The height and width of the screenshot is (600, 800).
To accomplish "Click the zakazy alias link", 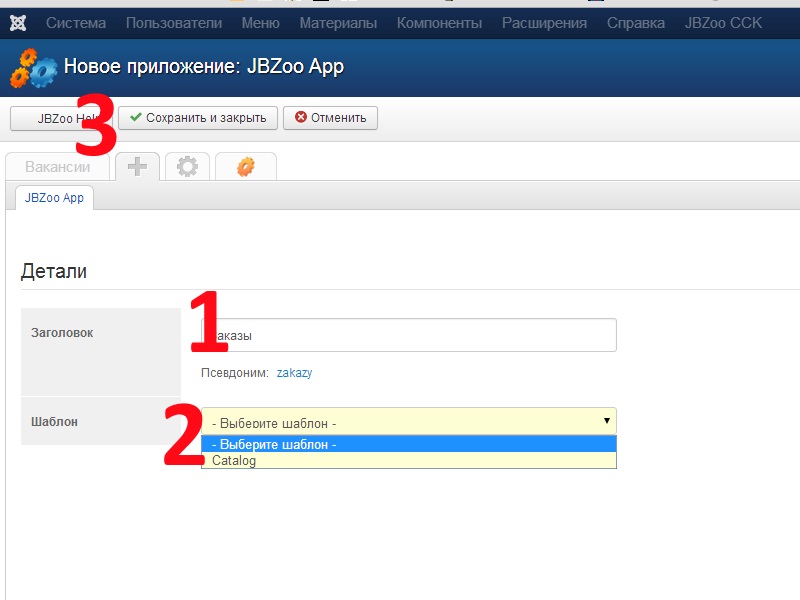I will 294,373.
